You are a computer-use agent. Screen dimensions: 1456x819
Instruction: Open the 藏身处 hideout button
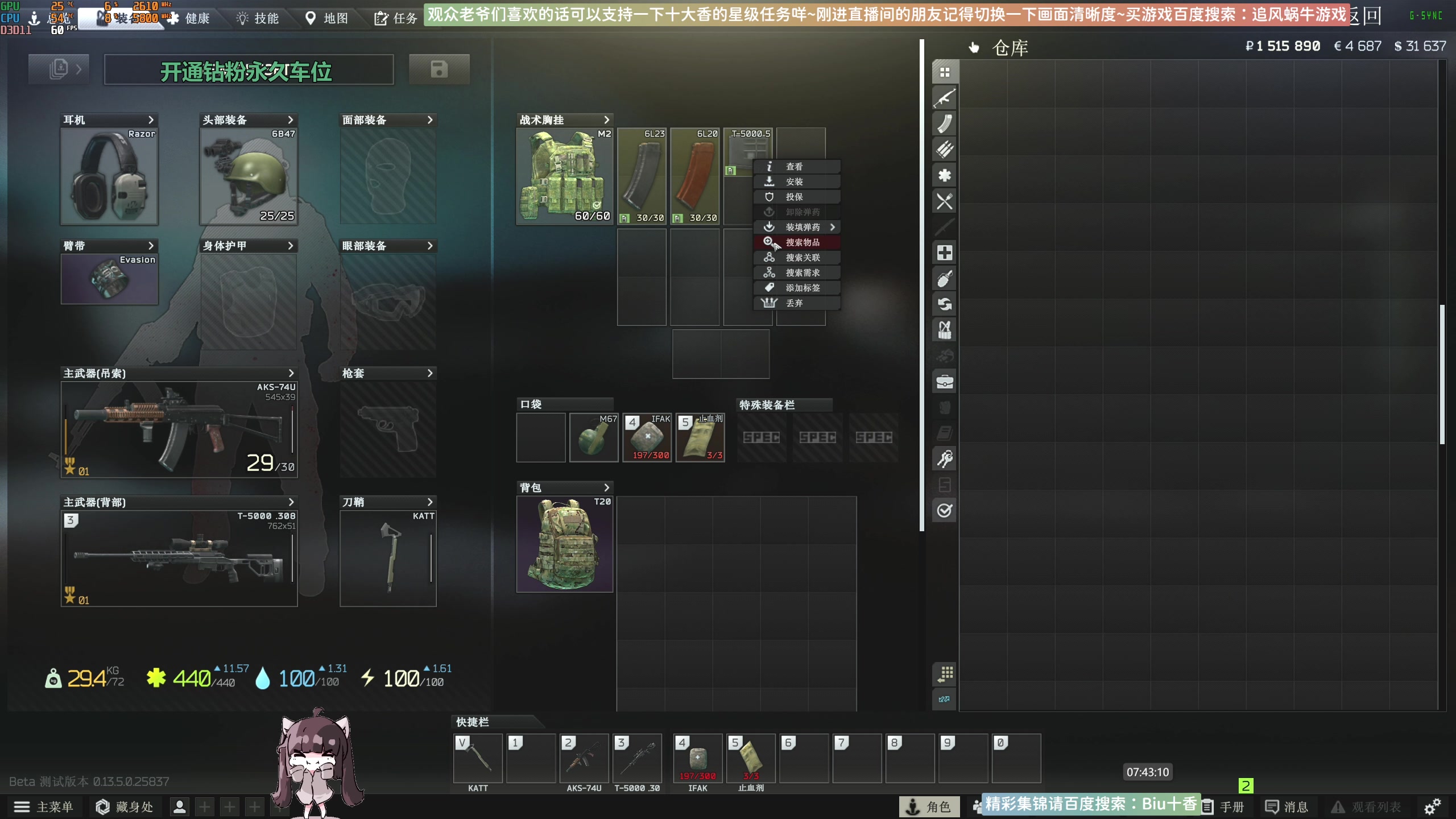click(x=125, y=806)
